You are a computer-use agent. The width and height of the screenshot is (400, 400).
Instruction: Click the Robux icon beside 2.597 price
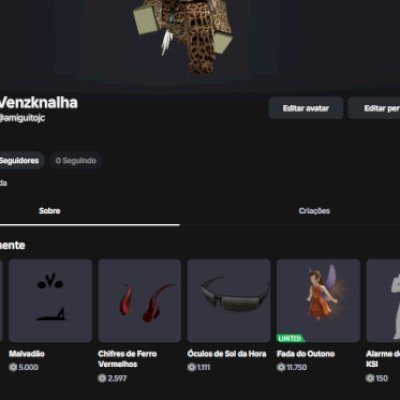[102, 378]
